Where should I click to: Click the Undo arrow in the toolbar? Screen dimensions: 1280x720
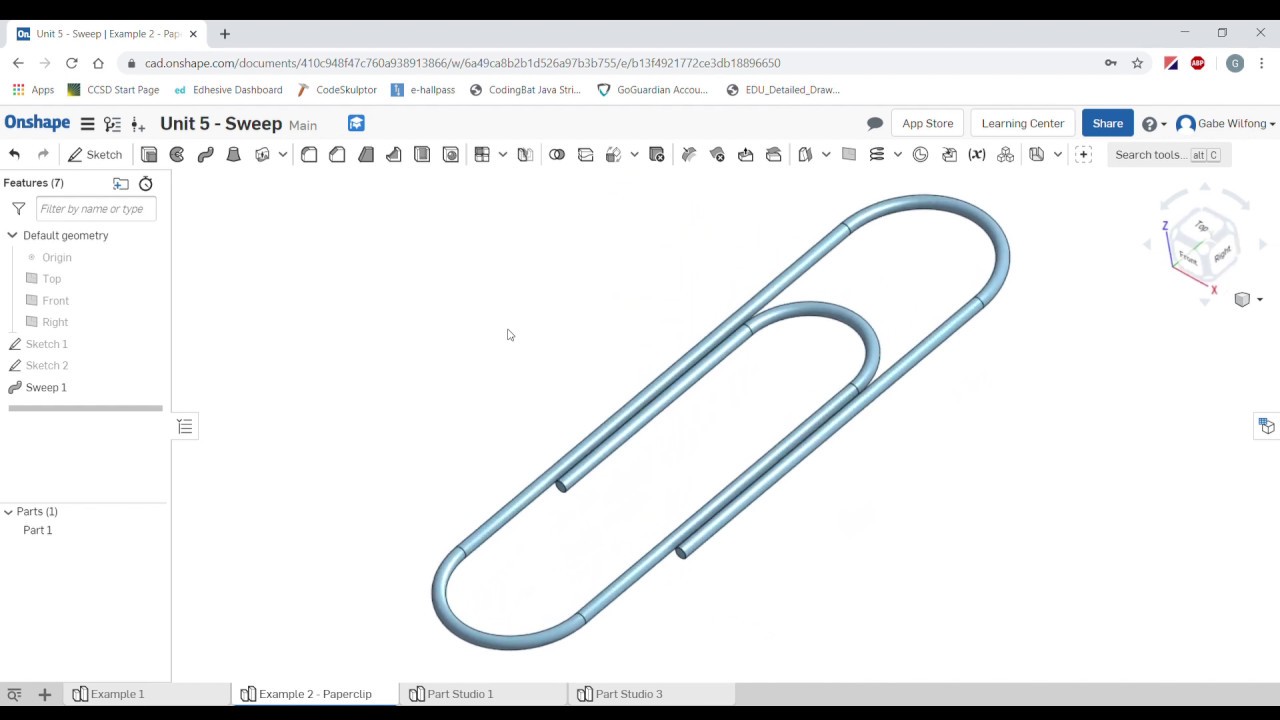[14, 154]
